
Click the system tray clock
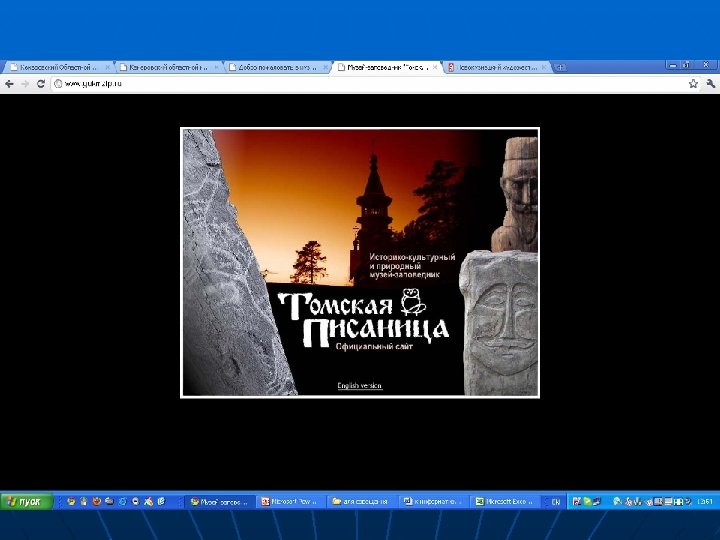704,502
